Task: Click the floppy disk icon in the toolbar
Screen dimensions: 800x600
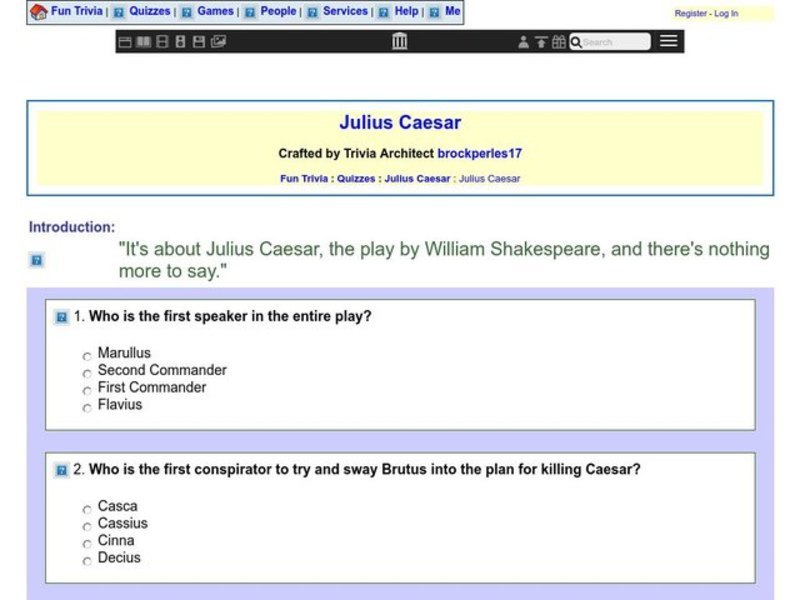Action: (x=199, y=42)
